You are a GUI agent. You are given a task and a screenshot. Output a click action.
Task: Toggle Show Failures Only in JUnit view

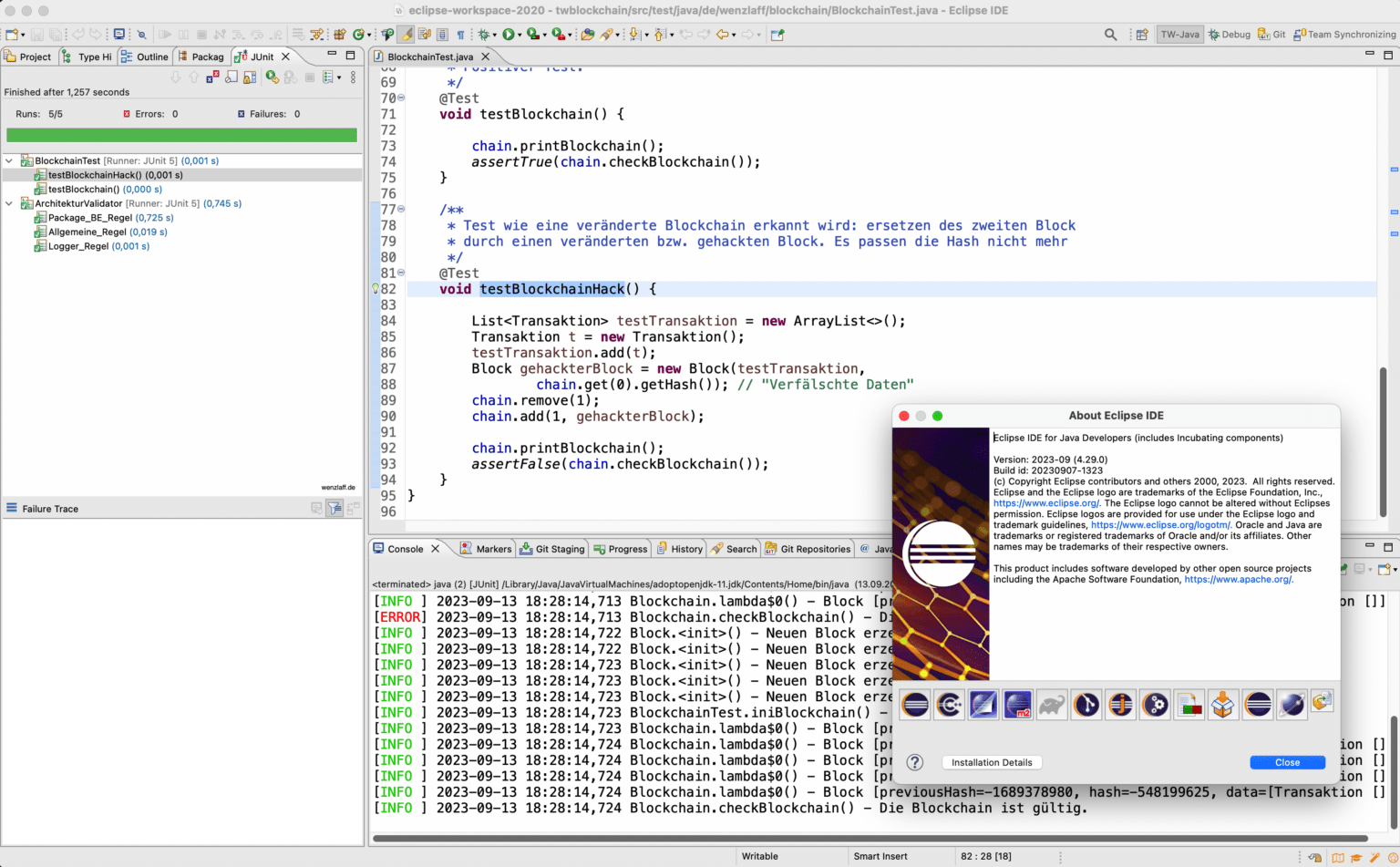point(212,77)
